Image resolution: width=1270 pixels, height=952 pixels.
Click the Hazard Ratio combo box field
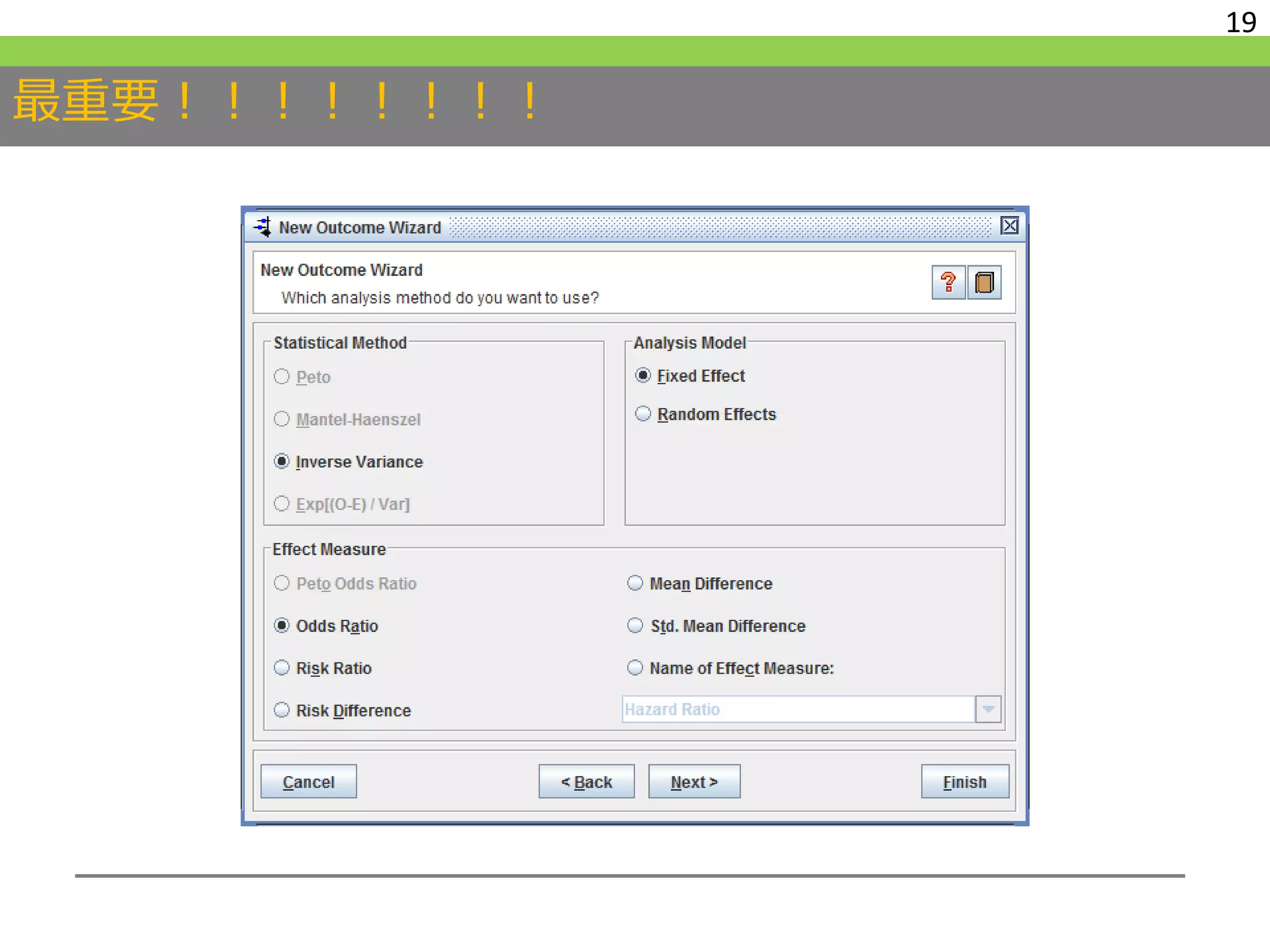pyautogui.click(x=797, y=709)
